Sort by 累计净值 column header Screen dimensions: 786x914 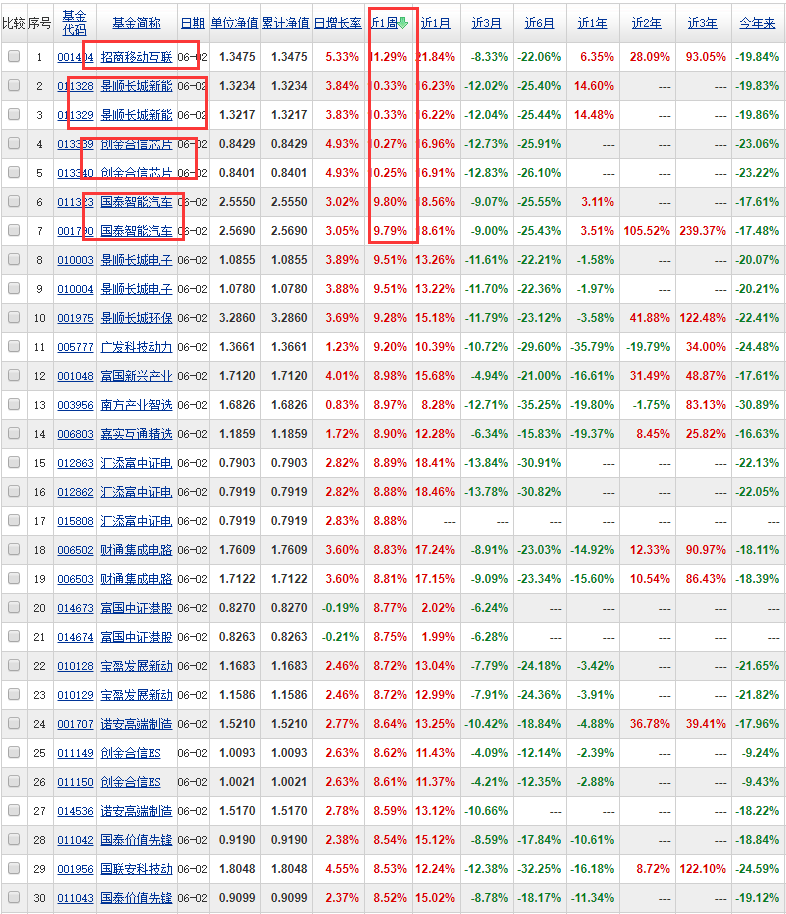coord(286,23)
